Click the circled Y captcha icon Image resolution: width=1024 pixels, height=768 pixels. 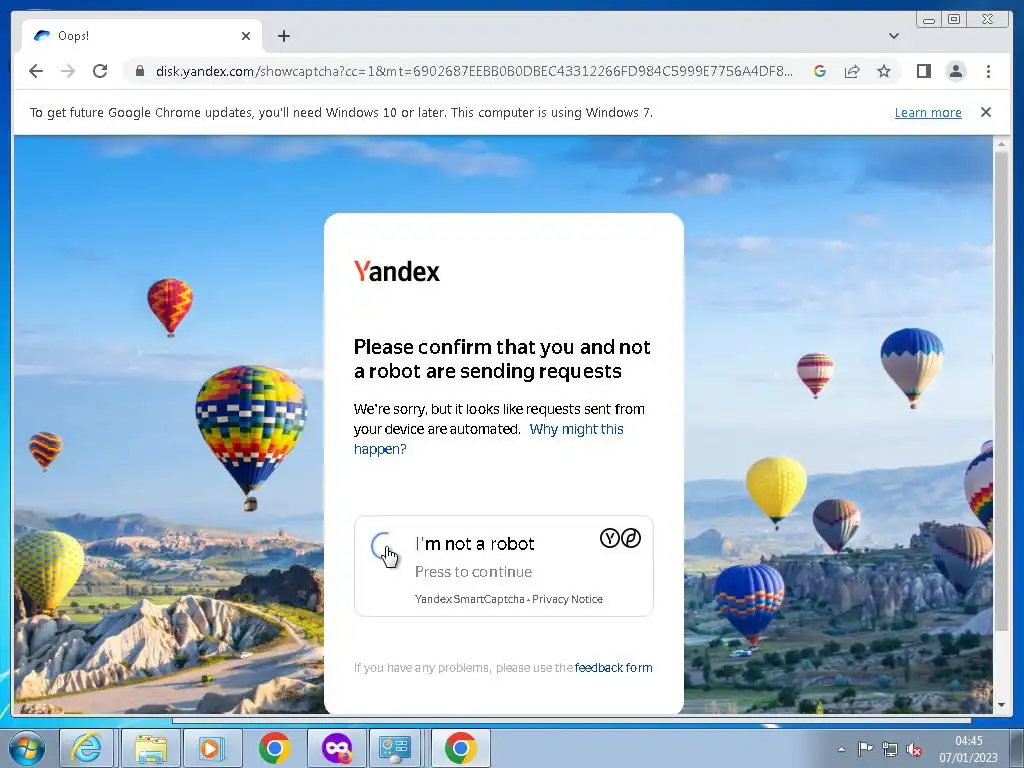point(609,538)
